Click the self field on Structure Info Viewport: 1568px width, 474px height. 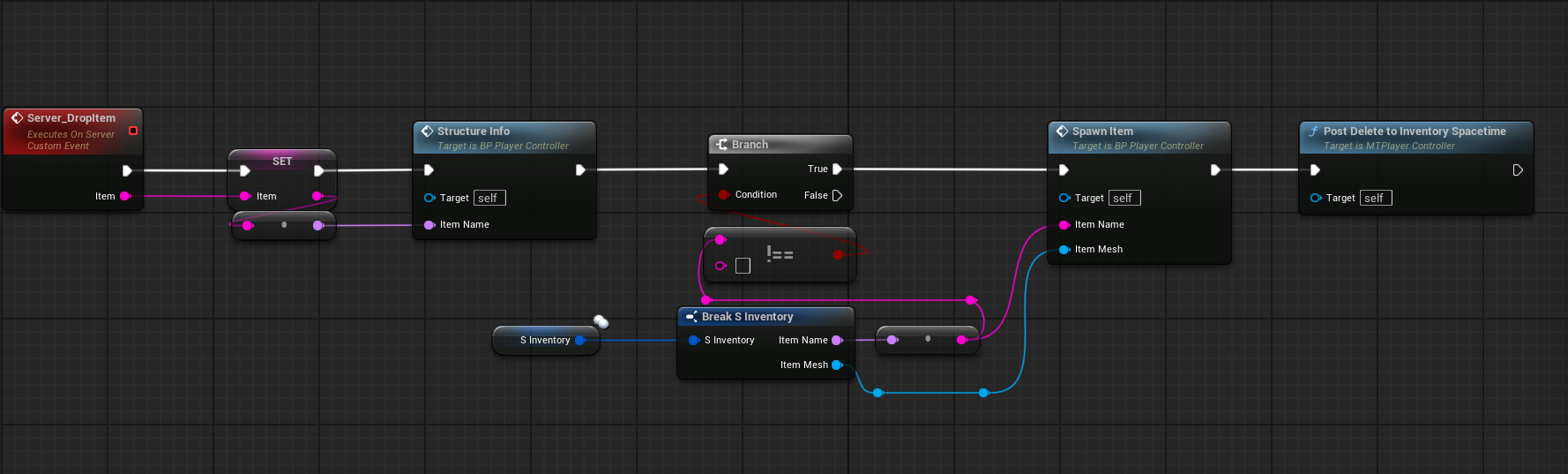click(x=489, y=198)
